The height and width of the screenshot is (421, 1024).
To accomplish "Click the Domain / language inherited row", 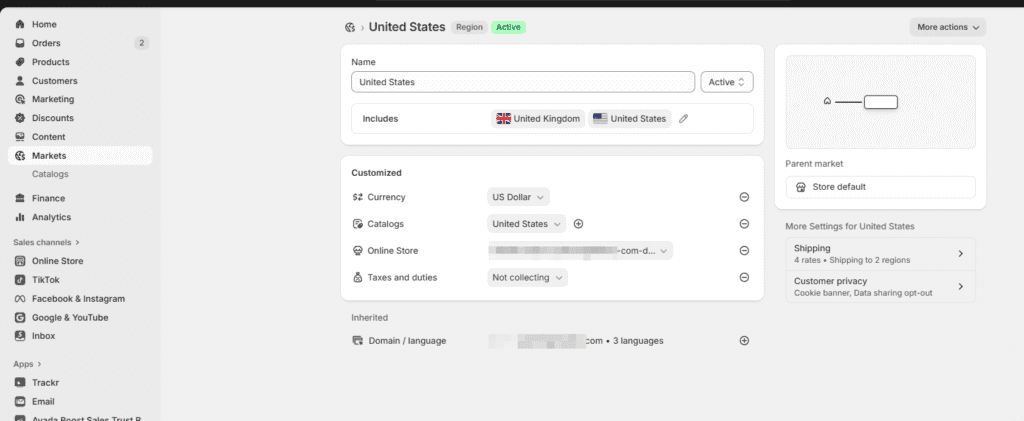I will point(551,341).
